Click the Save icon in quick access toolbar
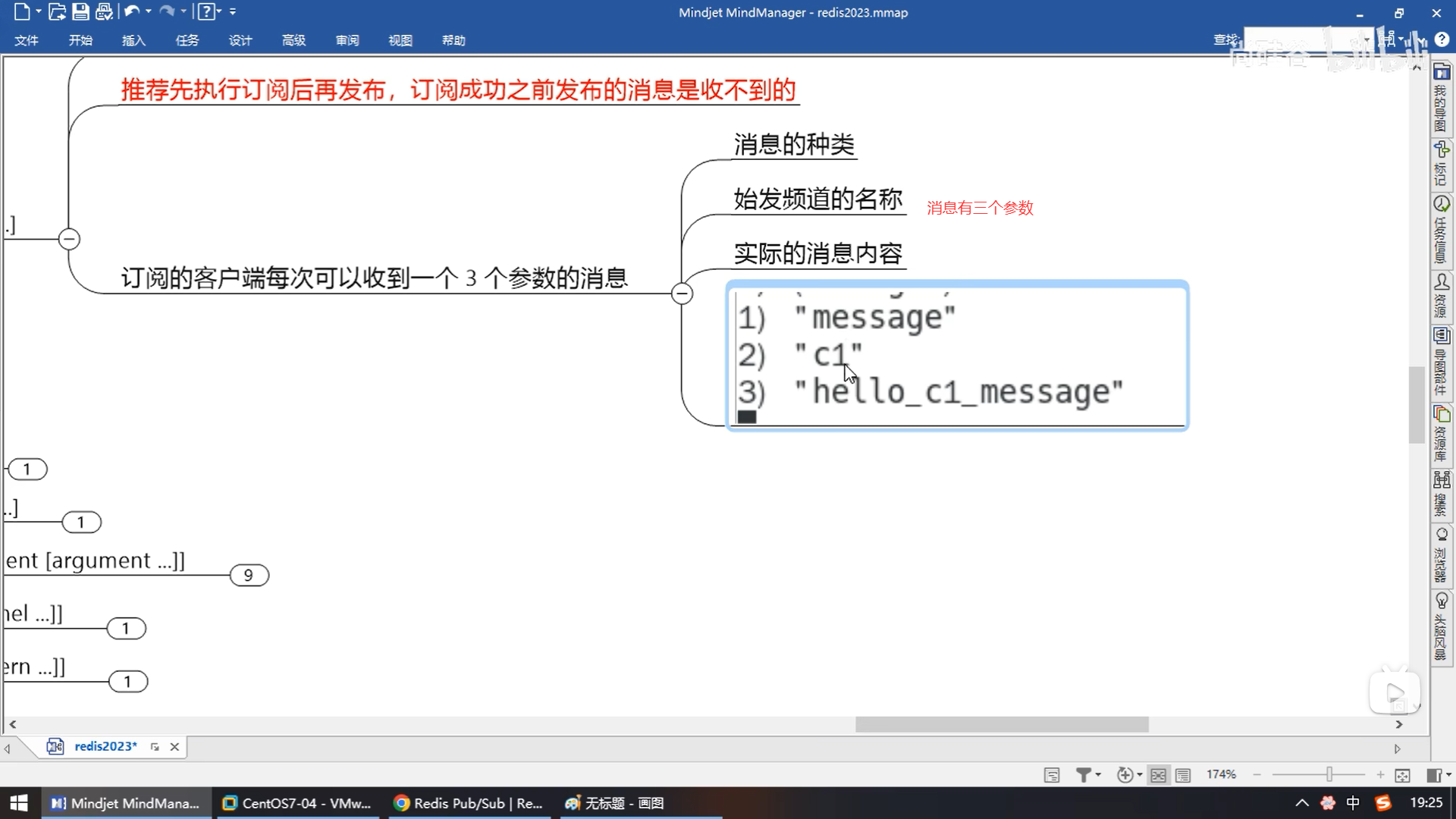 [80, 11]
